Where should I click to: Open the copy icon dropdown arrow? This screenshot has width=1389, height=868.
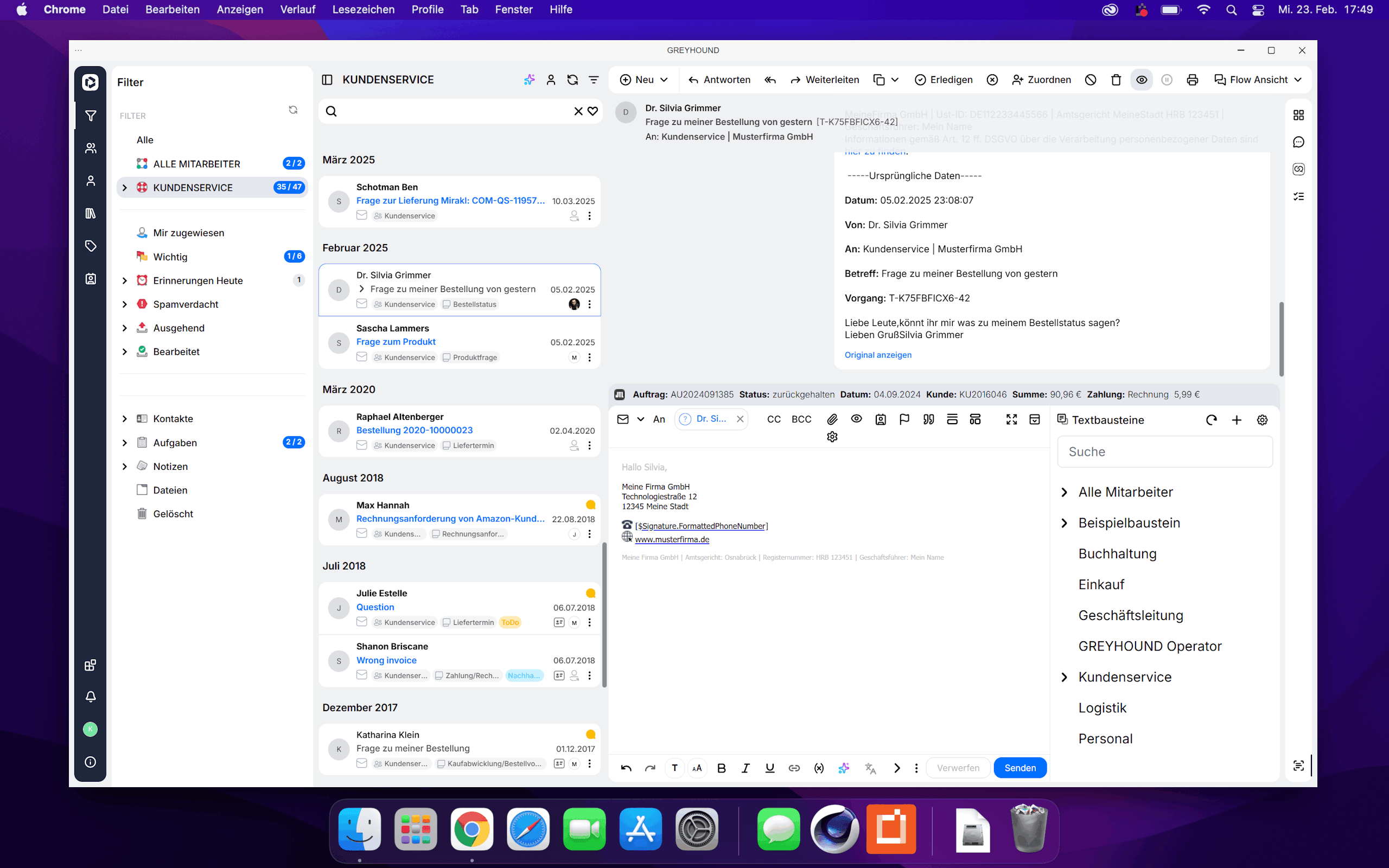(895, 80)
